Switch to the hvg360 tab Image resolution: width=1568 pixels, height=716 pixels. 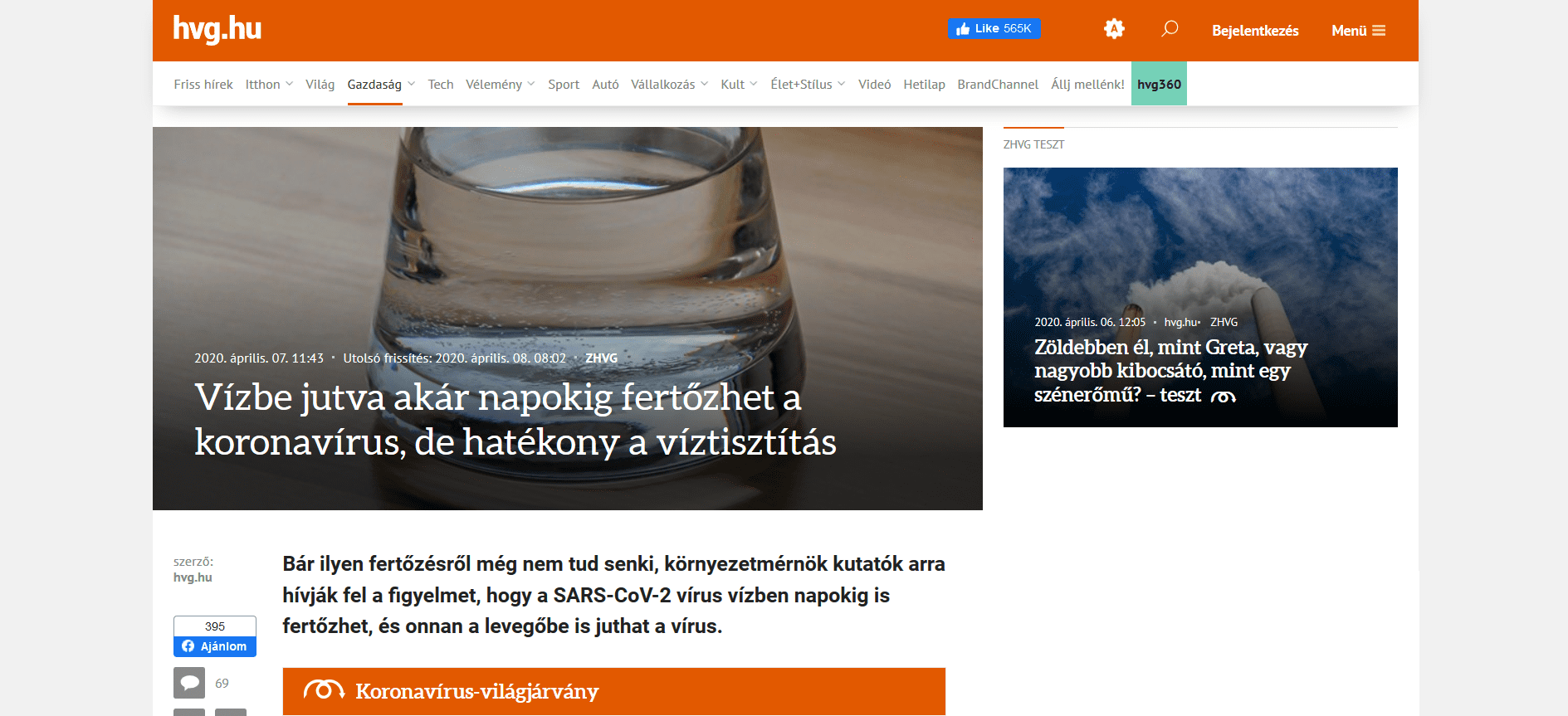(1159, 85)
